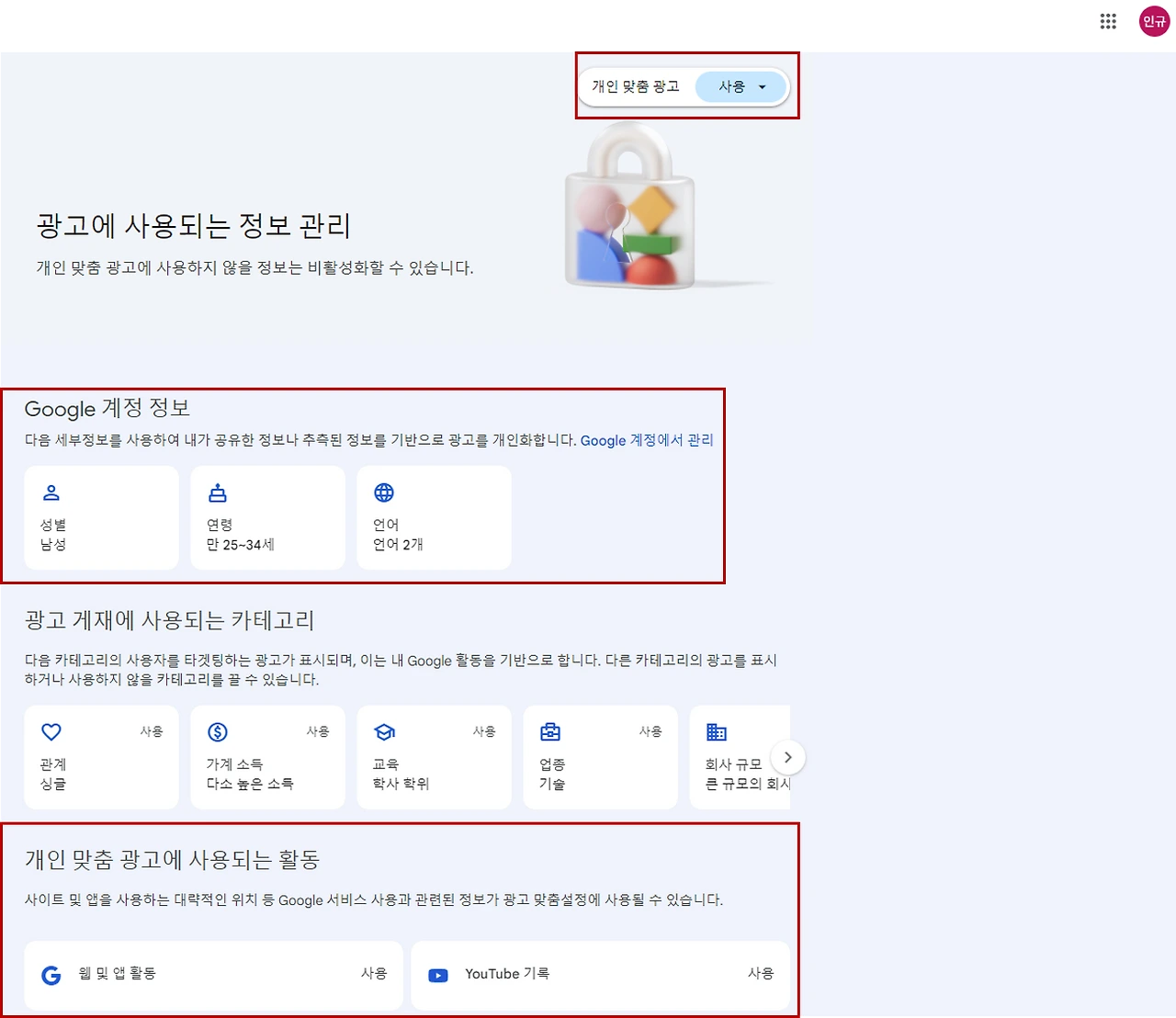Click the YouTube play icon

(438, 975)
